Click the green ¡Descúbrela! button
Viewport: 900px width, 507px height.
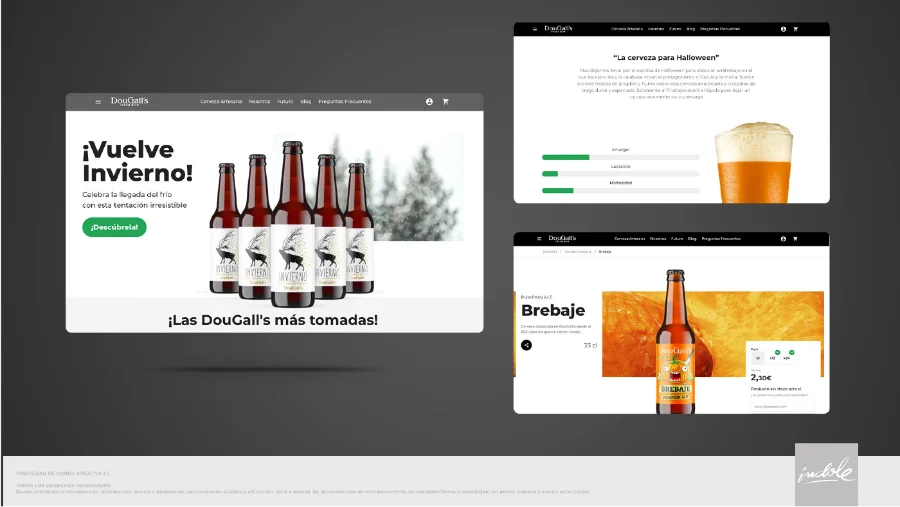[x=114, y=227]
